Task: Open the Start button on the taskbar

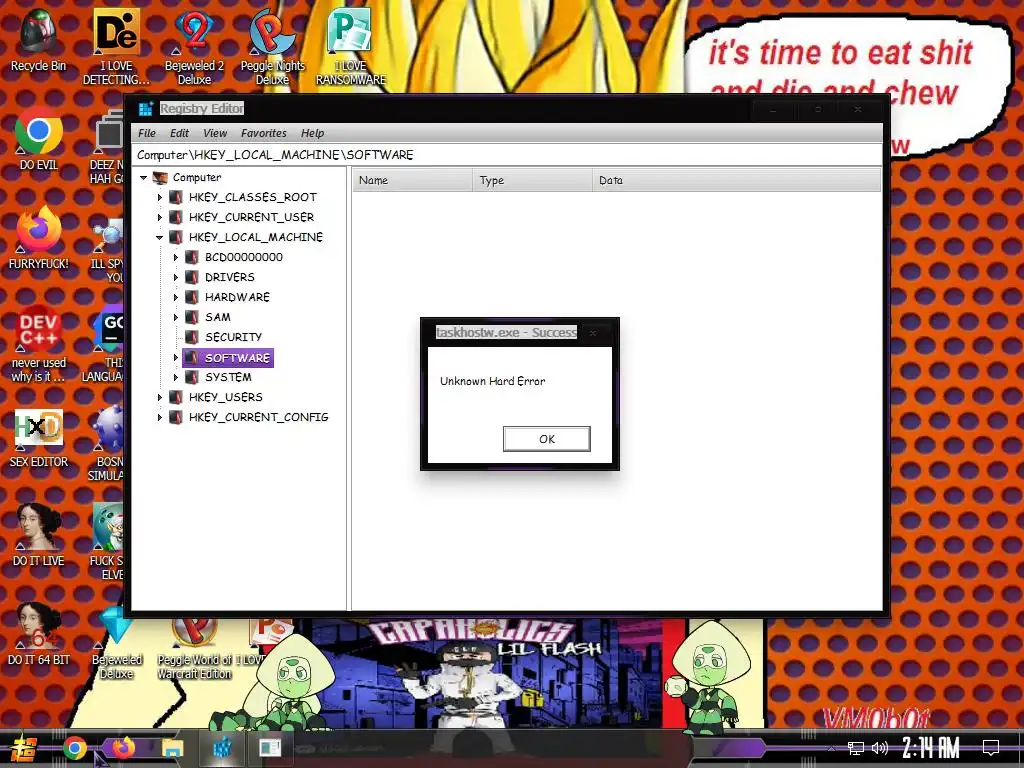Action: coord(23,748)
